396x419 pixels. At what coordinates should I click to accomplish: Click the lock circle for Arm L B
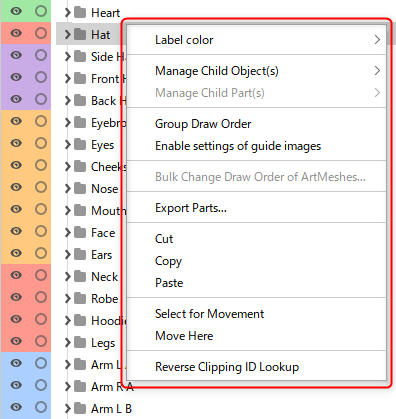(x=41, y=407)
